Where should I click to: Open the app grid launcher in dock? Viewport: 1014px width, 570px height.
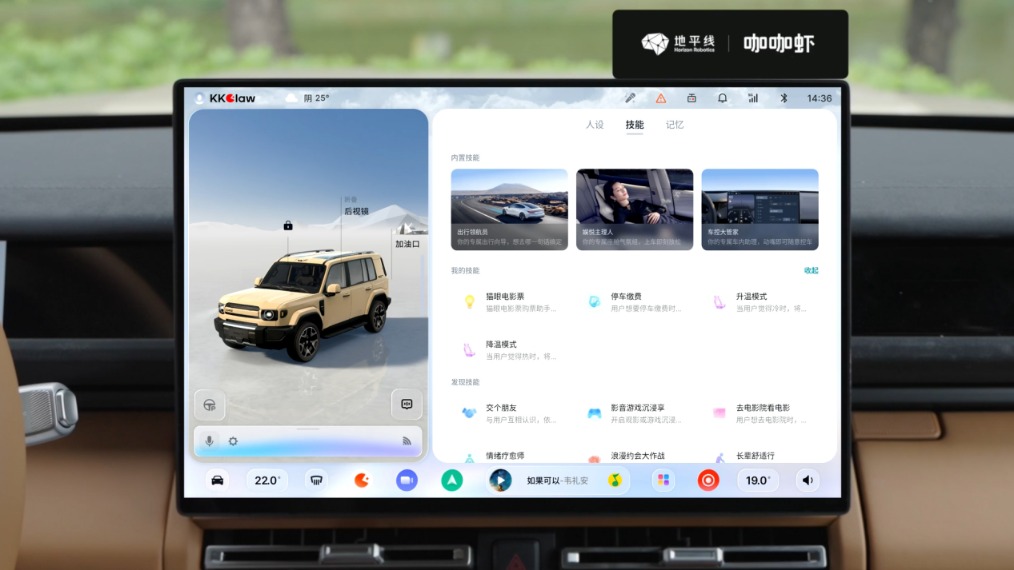663,480
